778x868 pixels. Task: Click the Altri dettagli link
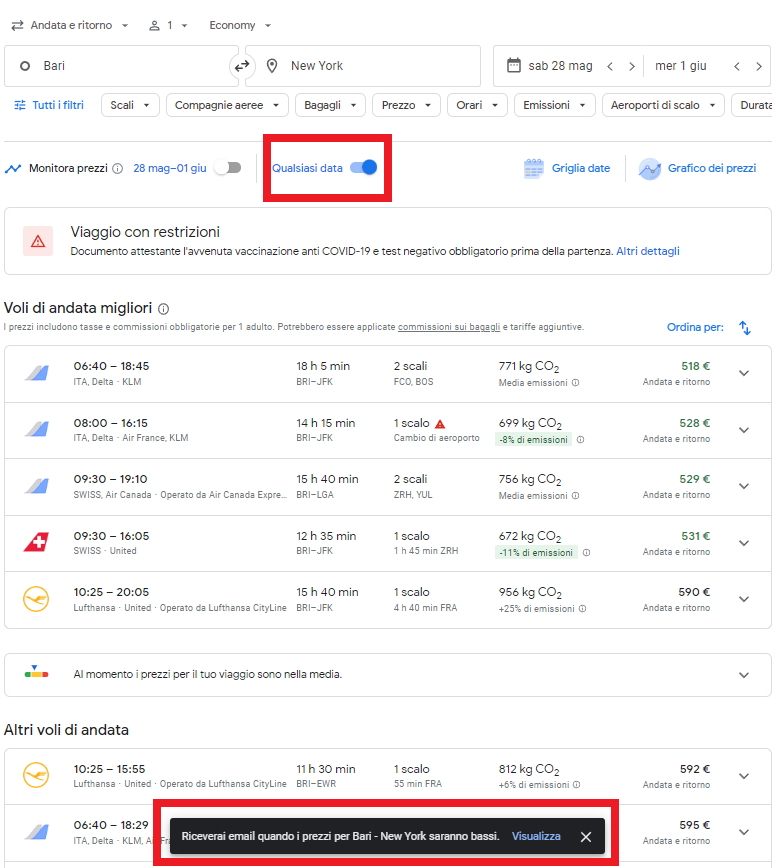point(648,251)
